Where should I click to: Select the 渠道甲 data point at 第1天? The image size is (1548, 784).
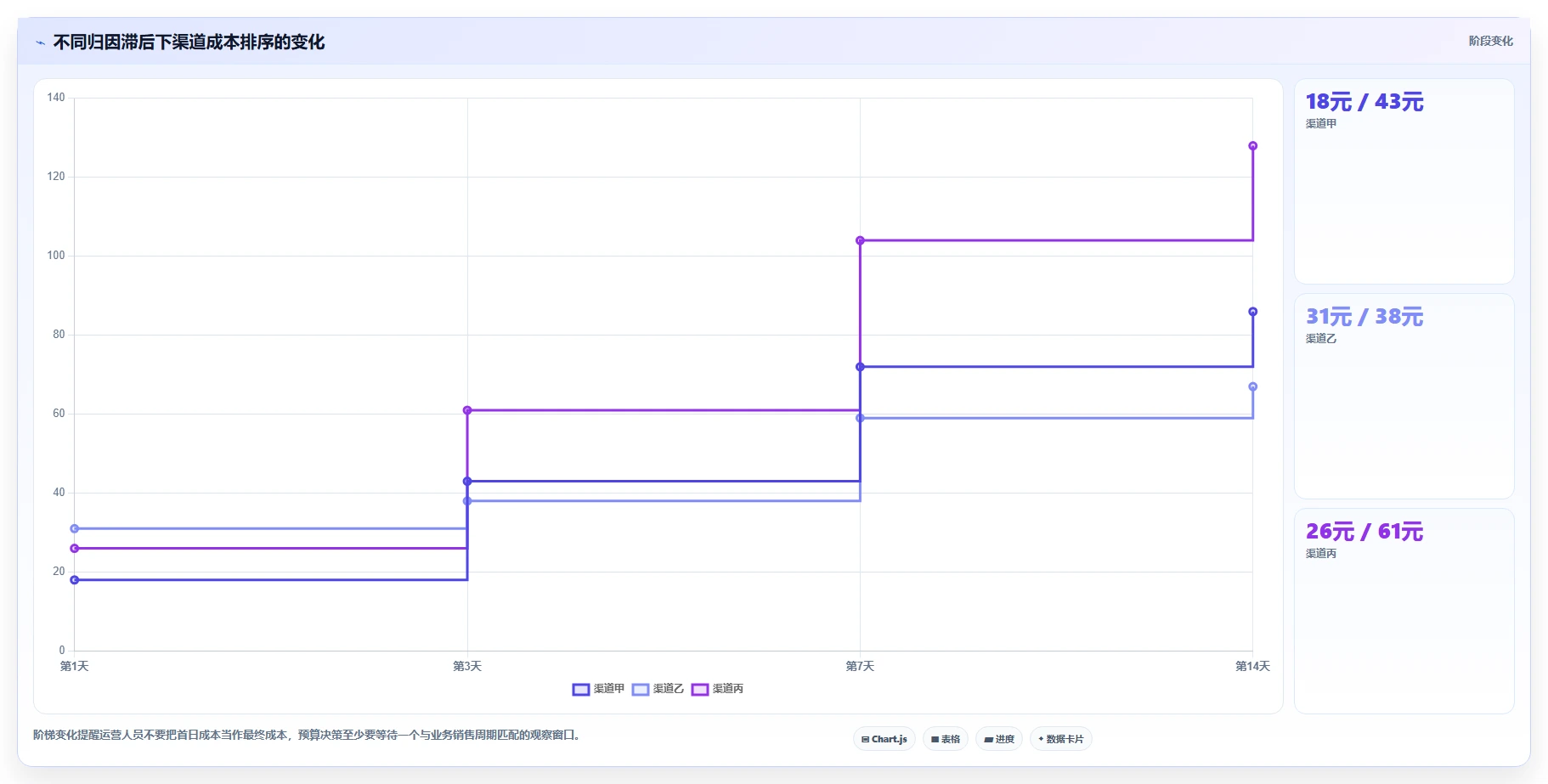tap(75, 580)
